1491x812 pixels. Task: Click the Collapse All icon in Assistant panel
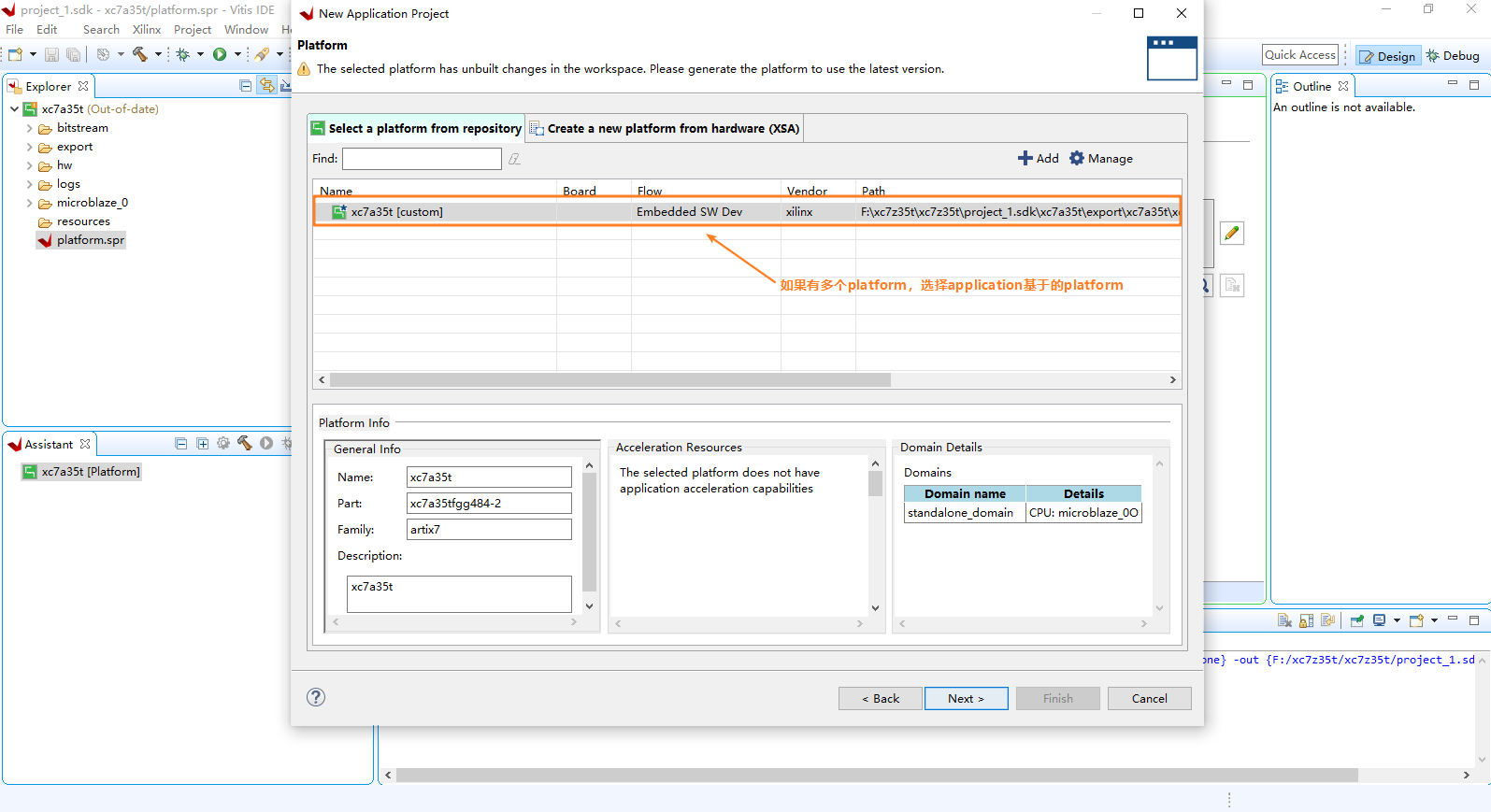[x=181, y=444]
